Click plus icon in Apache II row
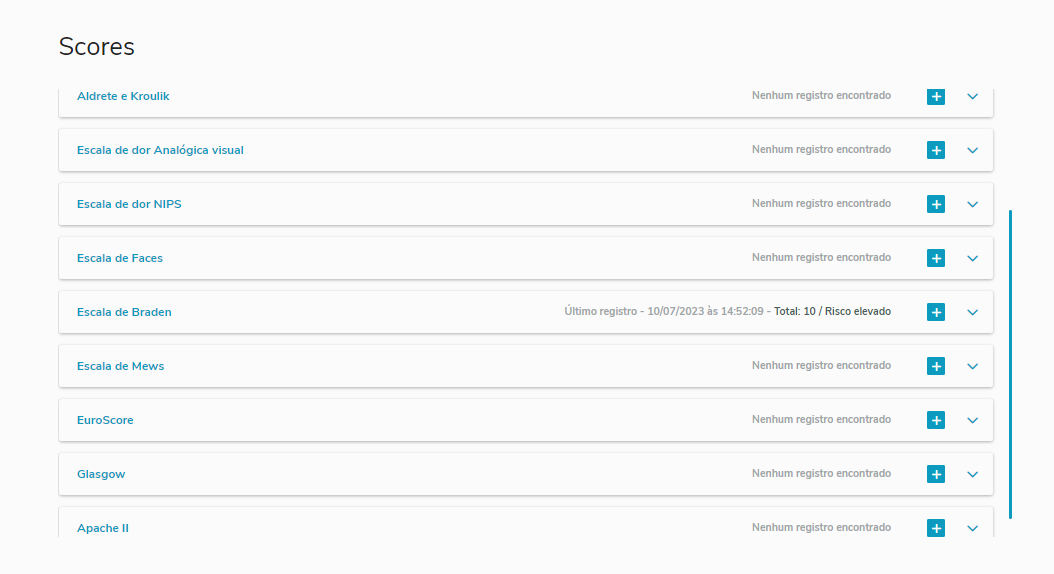Image resolution: width=1054 pixels, height=574 pixels. pyautogui.click(x=936, y=528)
